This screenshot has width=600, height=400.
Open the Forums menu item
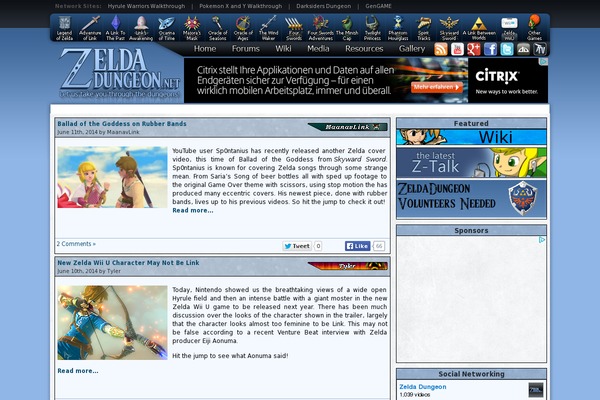point(246,49)
